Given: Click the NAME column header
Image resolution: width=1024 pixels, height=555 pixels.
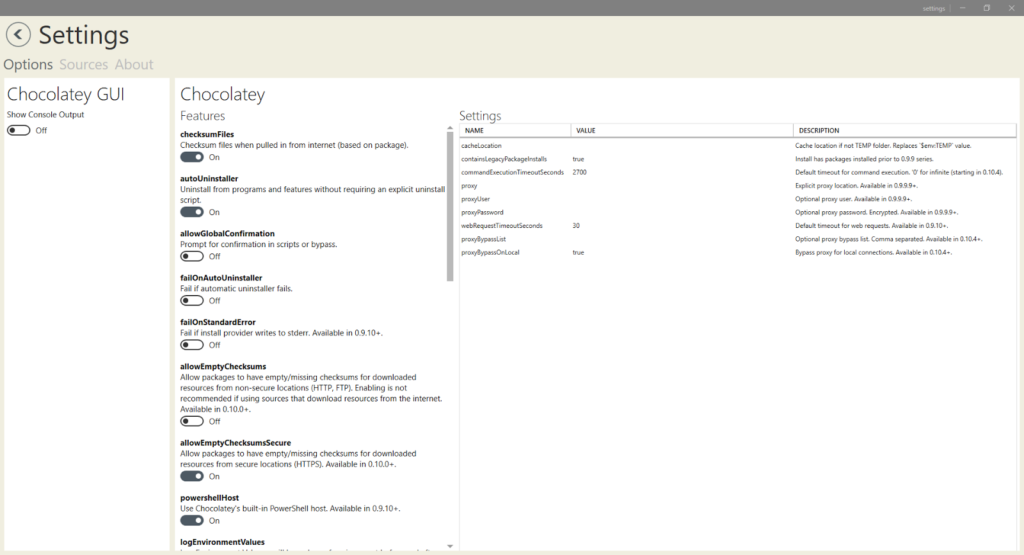Looking at the screenshot, I should pos(515,131).
